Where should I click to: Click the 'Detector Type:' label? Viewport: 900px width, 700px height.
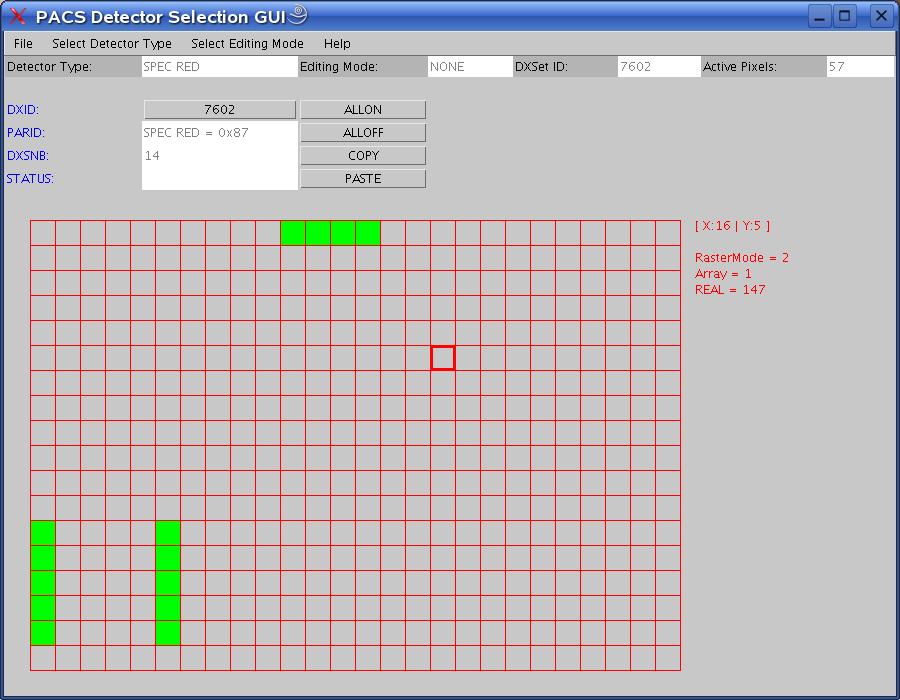pyautogui.click(x=49, y=67)
